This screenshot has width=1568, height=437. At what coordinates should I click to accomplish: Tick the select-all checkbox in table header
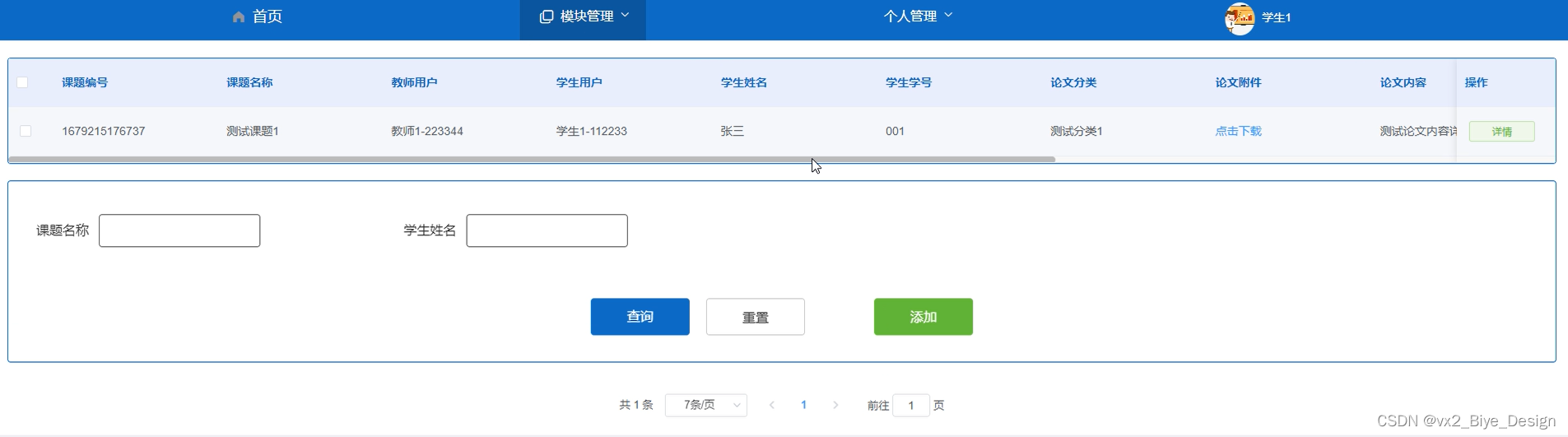tap(22, 82)
